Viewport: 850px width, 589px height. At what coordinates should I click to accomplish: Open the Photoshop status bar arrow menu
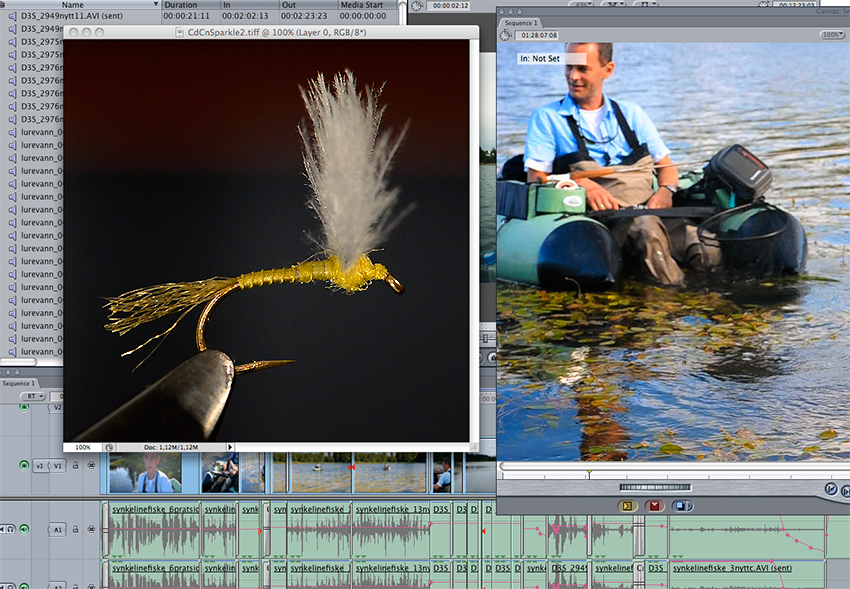230,448
